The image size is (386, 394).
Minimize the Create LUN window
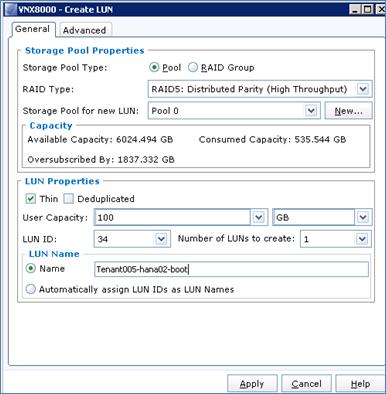(x=355, y=9)
